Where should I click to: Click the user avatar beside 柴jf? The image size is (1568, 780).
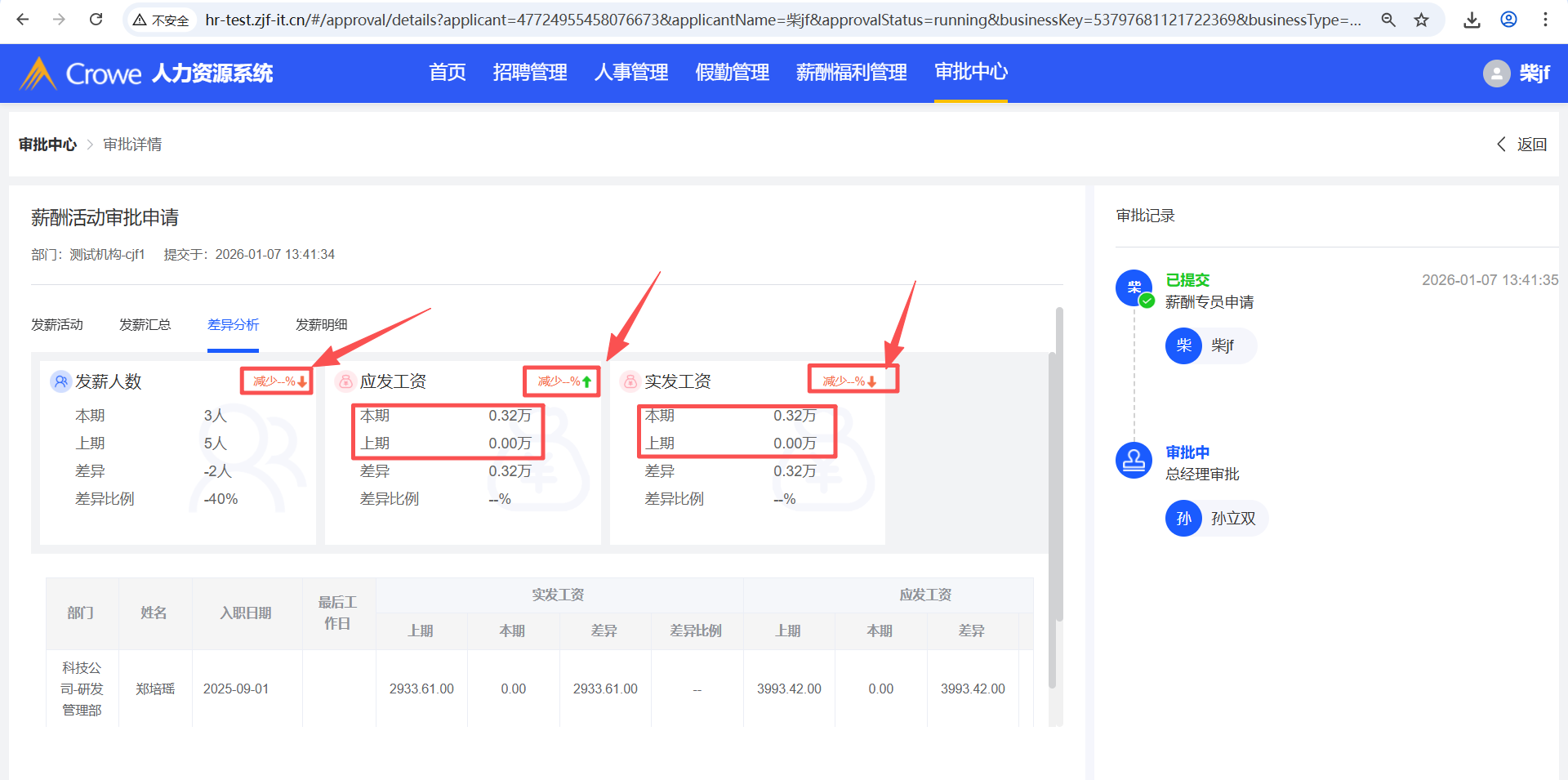(1496, 74)
